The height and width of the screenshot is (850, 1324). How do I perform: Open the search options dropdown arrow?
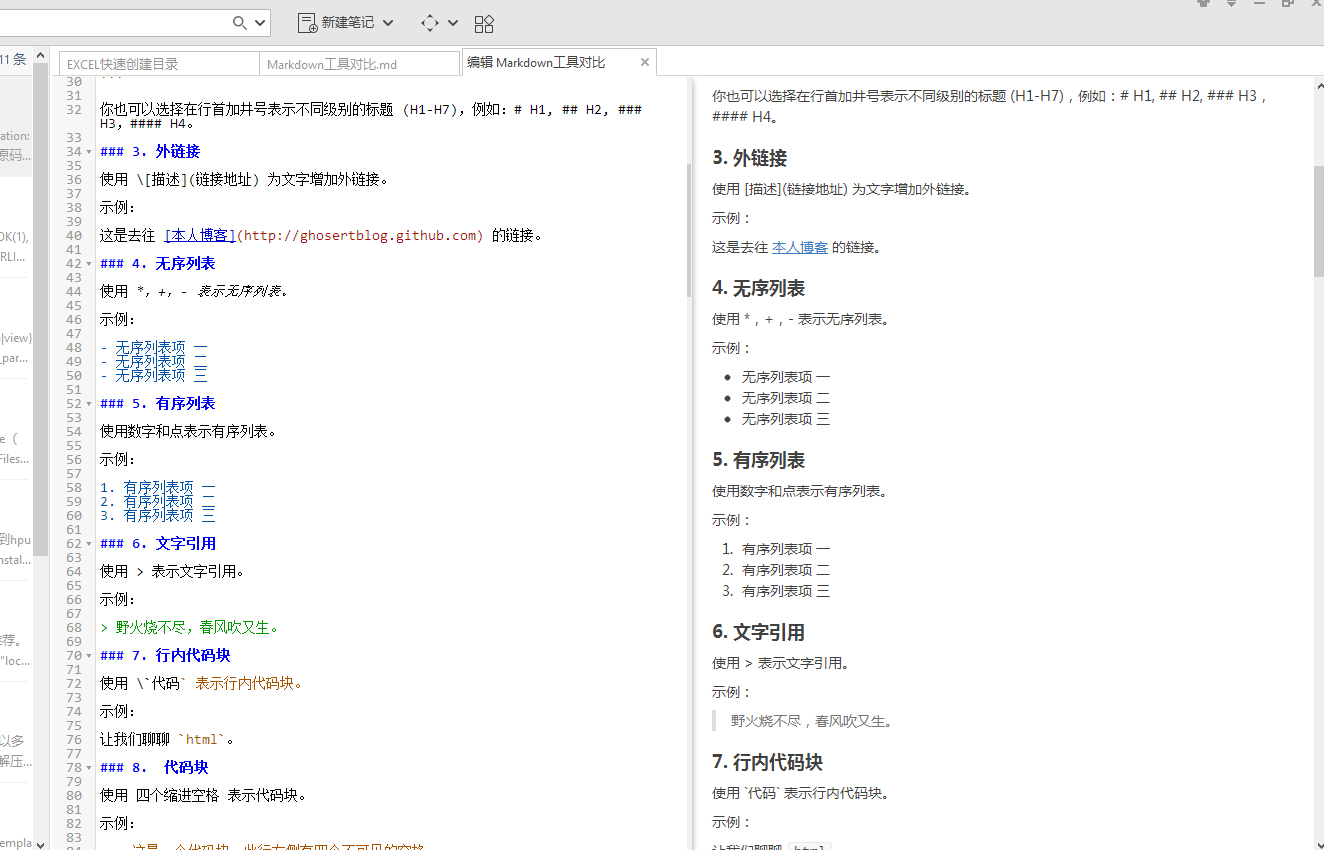pyautogui.click(x=260, y=23)
